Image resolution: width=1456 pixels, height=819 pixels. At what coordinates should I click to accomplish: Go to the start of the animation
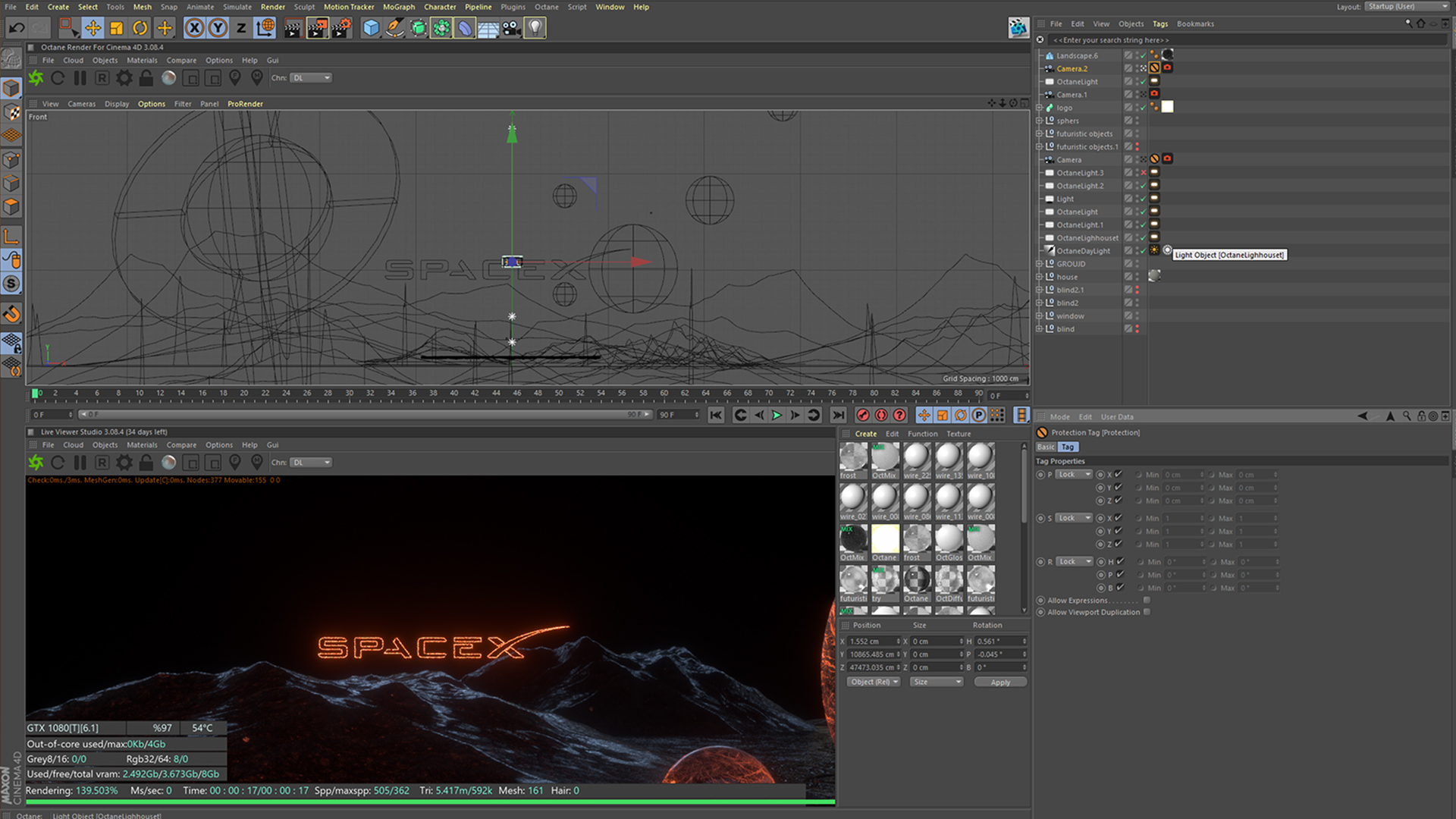(x=716, y=415)
